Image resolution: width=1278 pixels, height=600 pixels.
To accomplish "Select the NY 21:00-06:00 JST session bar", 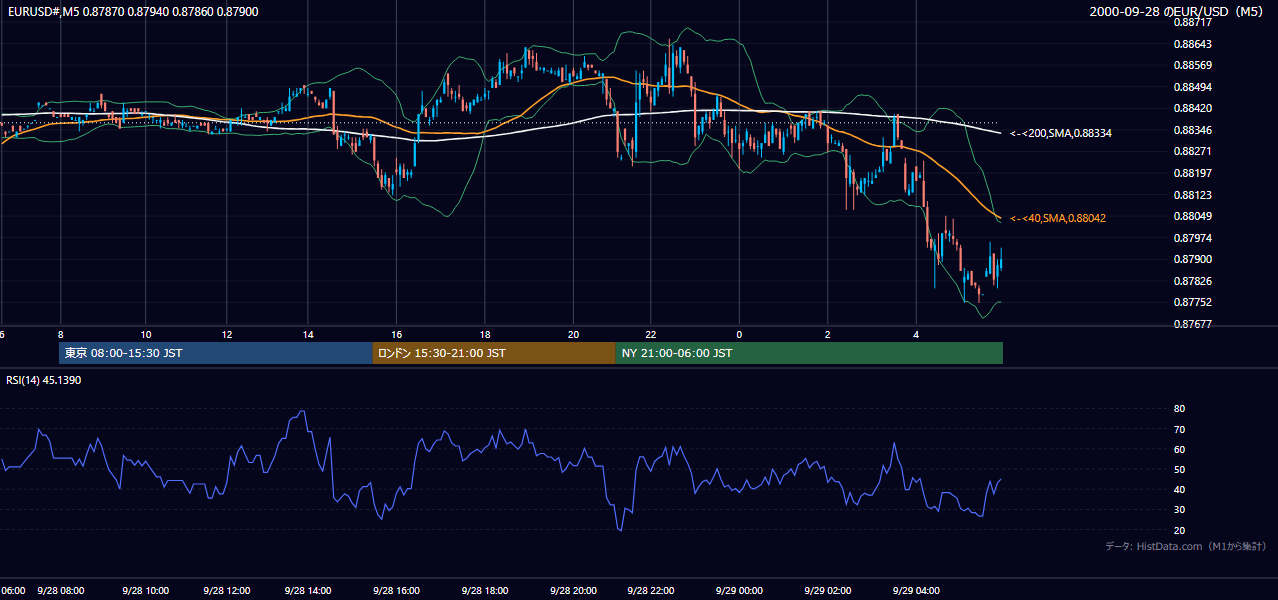I will tap(809, 353).
